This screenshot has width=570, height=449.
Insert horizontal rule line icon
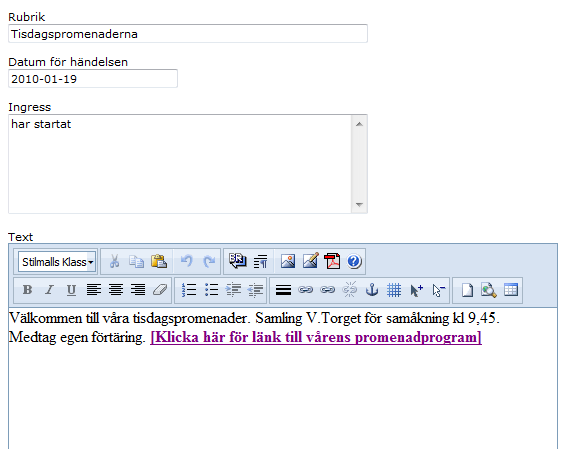point(283,290)
